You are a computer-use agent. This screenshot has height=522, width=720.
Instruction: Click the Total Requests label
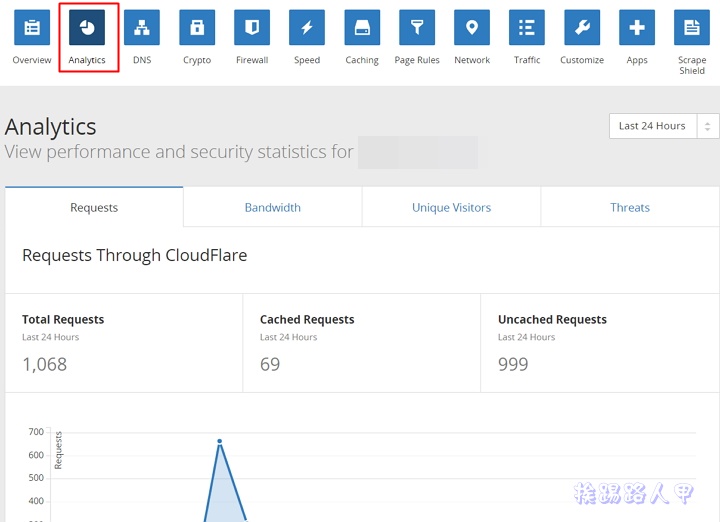pyautogui.click(x=63, y=320)
